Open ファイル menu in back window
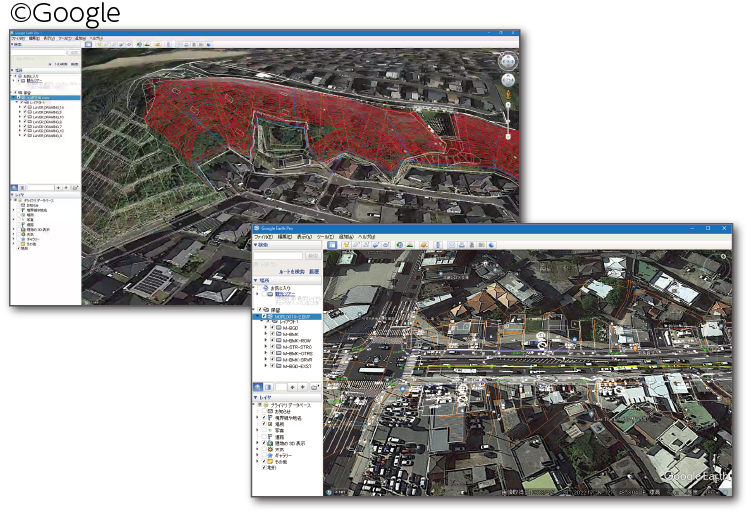 [x=18, y=38]
